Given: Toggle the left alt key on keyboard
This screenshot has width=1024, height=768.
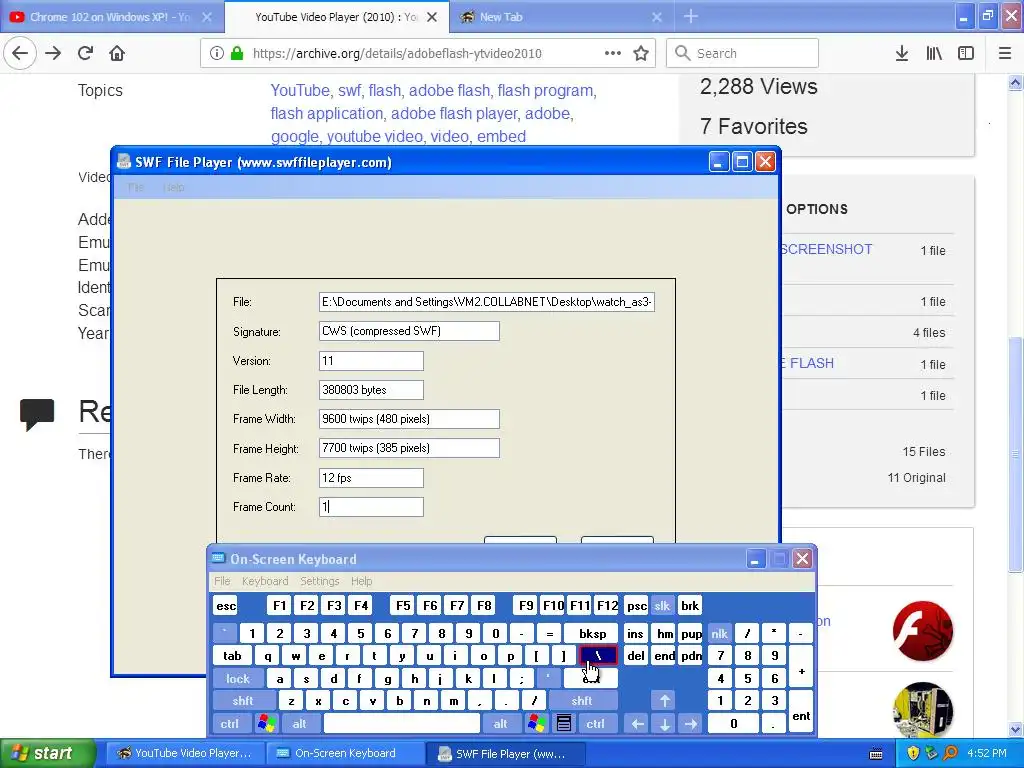Looking at the screenshot, I should [300, 724].
